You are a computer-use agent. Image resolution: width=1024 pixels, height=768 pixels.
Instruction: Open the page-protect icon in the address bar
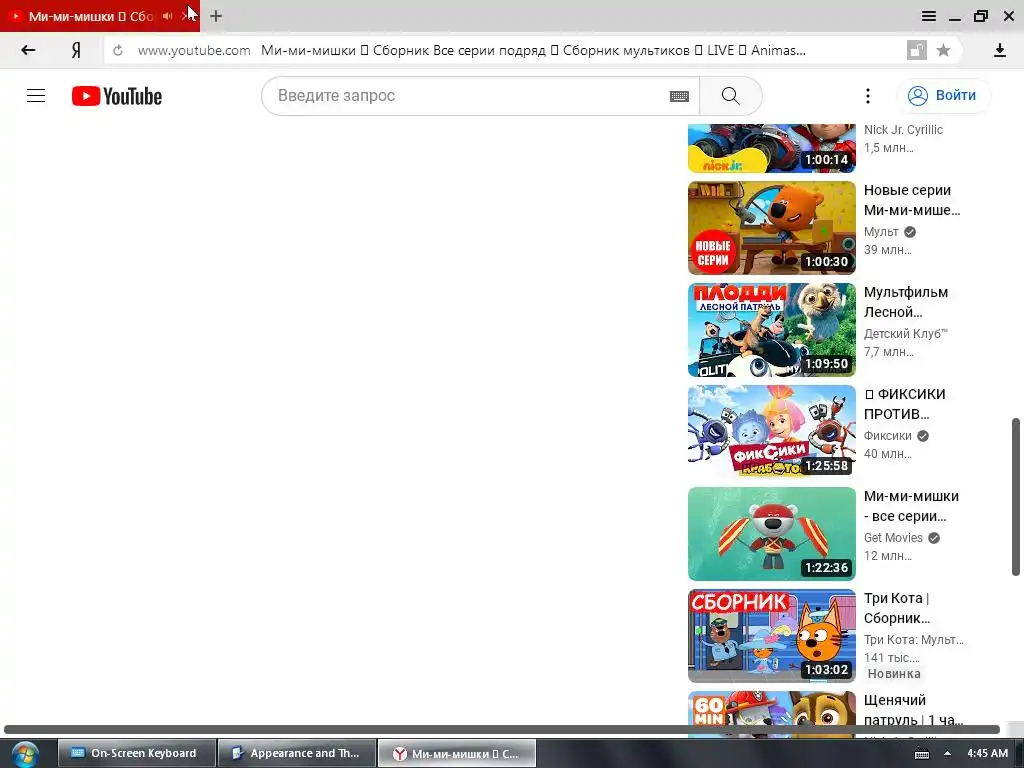pos(916,50)
